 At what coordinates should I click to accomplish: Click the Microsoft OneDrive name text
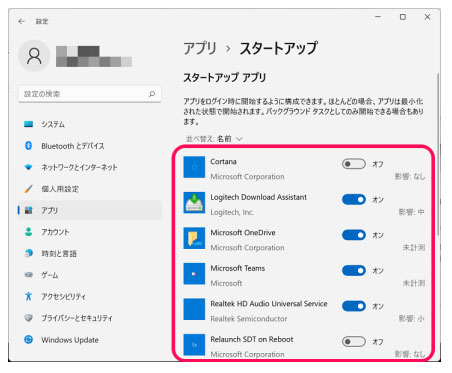point(243,233)
